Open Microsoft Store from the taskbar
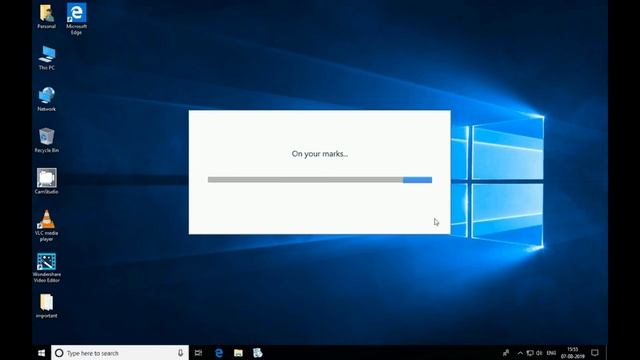The image size is (640, 360). 258,353
